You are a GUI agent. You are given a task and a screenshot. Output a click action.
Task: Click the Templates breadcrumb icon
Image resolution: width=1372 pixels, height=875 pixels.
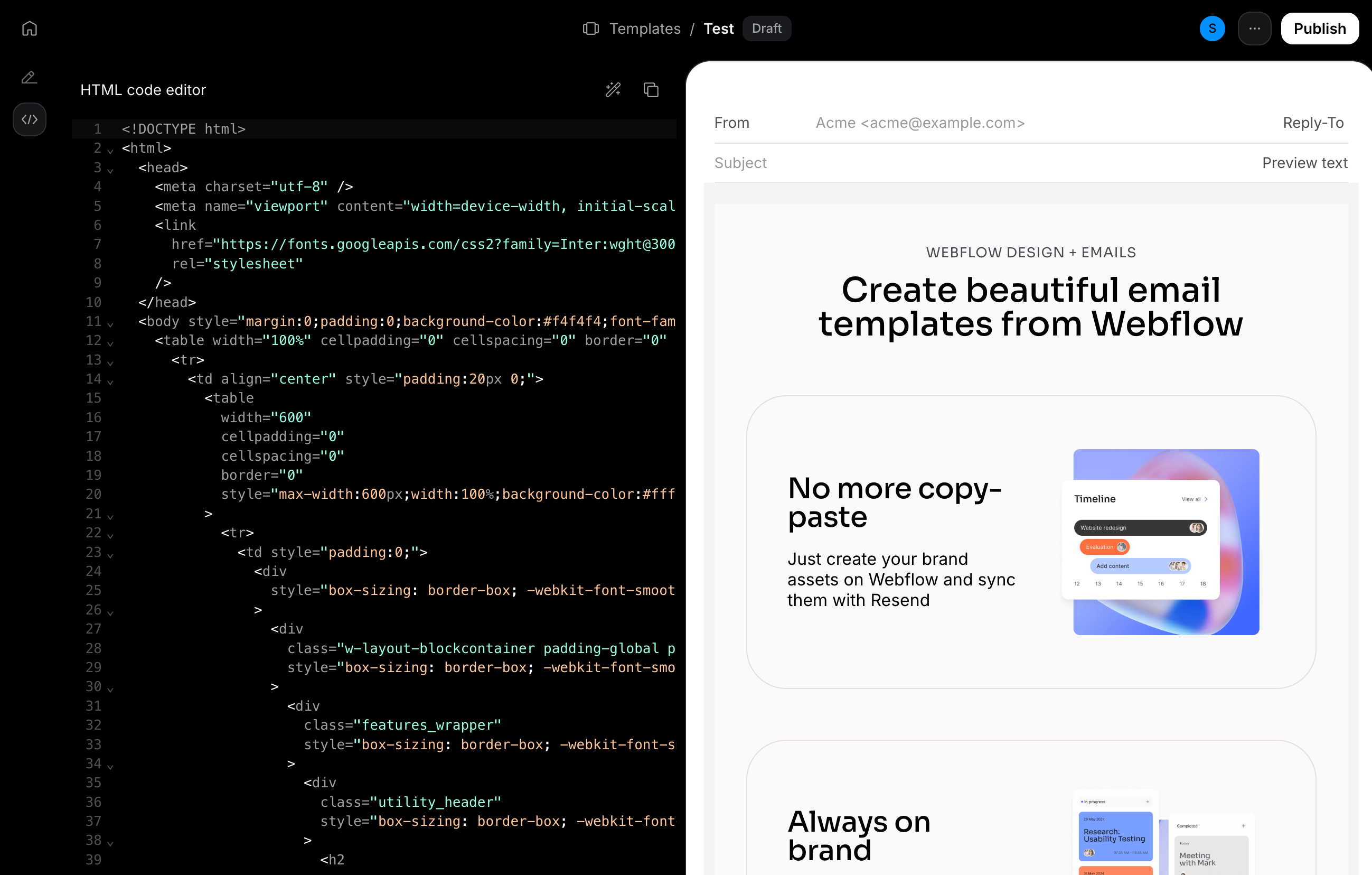pos(591,29)
